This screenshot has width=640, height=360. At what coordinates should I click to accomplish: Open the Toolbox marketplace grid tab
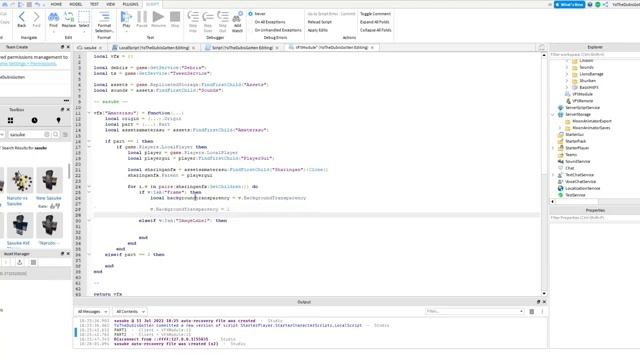point(10,120)
